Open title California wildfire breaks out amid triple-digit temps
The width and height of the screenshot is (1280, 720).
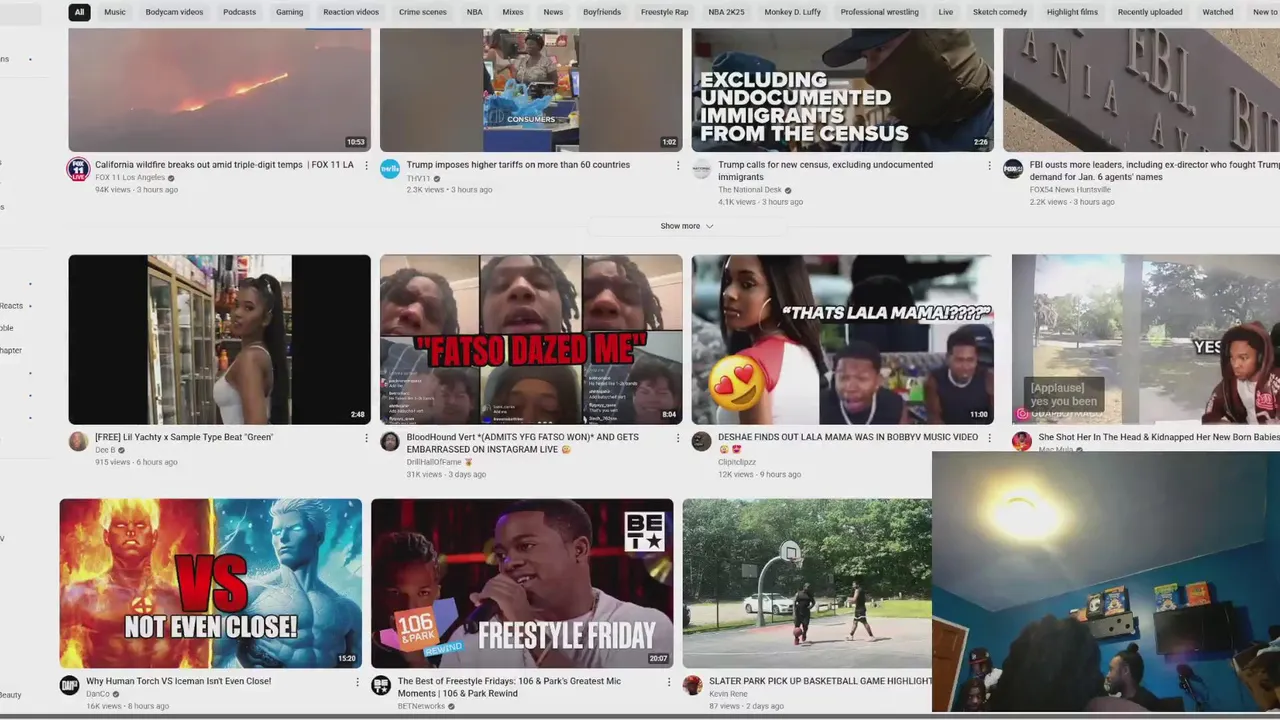click(224, 165)
